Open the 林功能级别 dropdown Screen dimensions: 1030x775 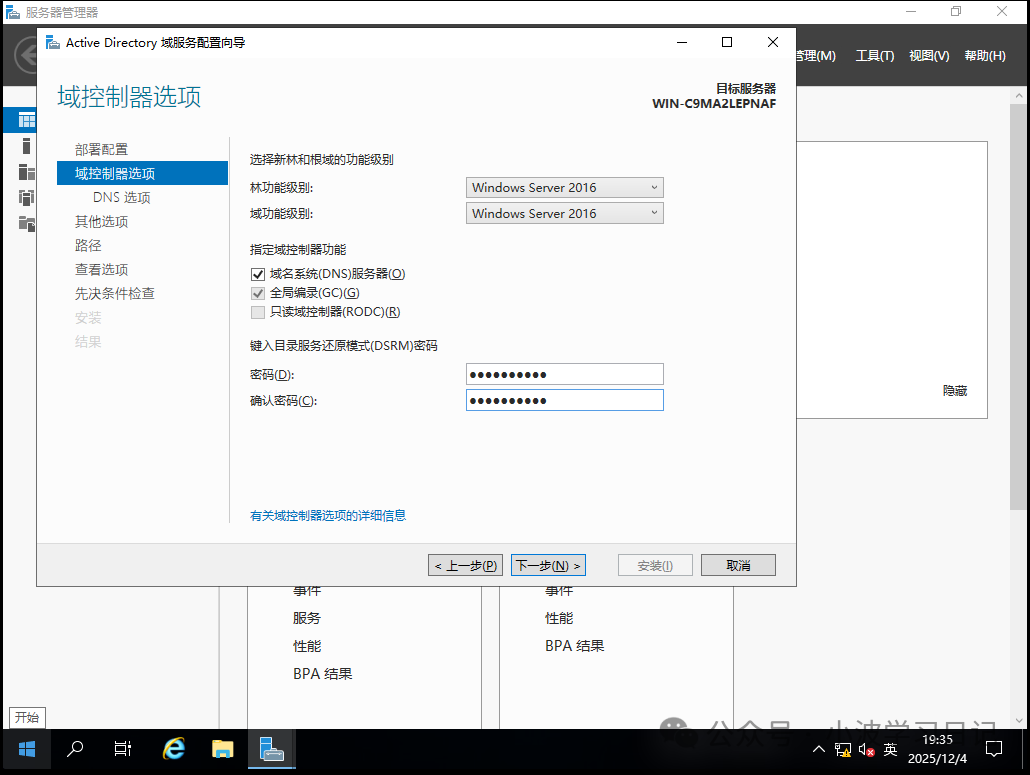click(x=564, y=187)
